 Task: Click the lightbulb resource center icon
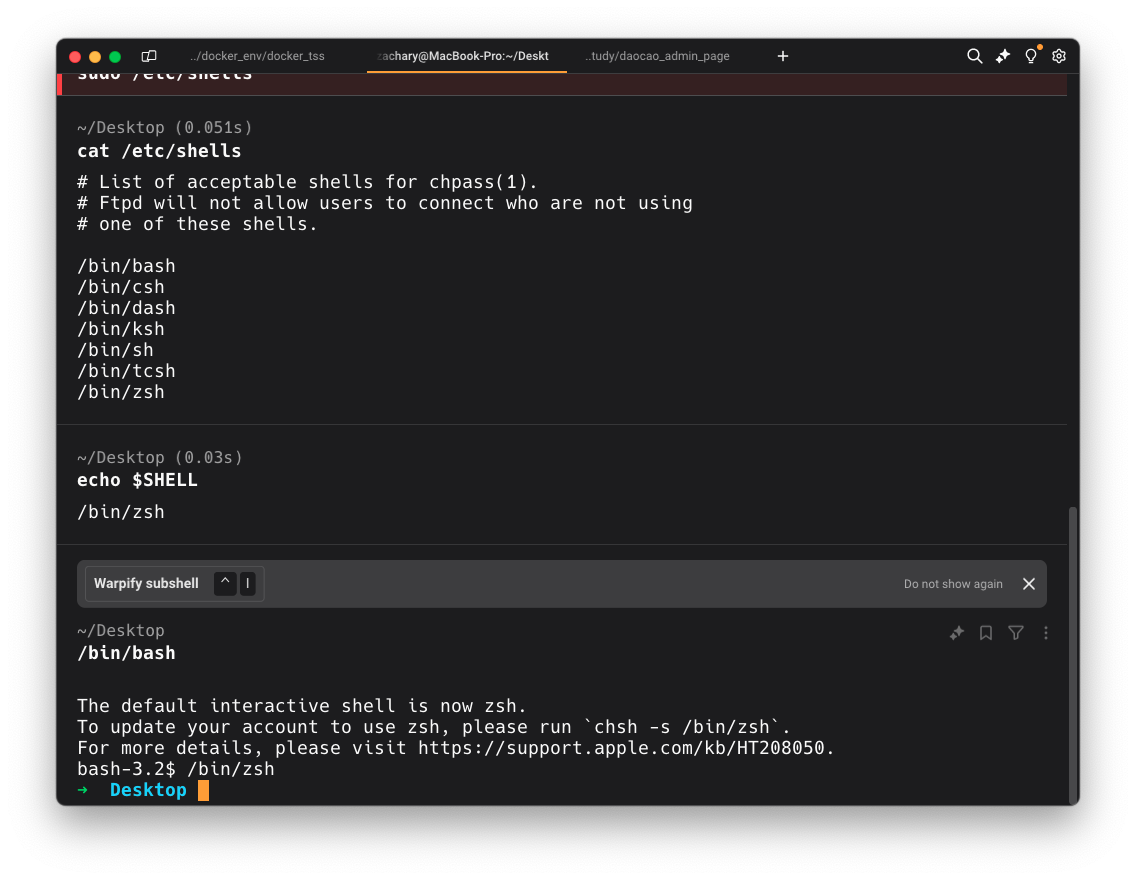[1031, 56]
